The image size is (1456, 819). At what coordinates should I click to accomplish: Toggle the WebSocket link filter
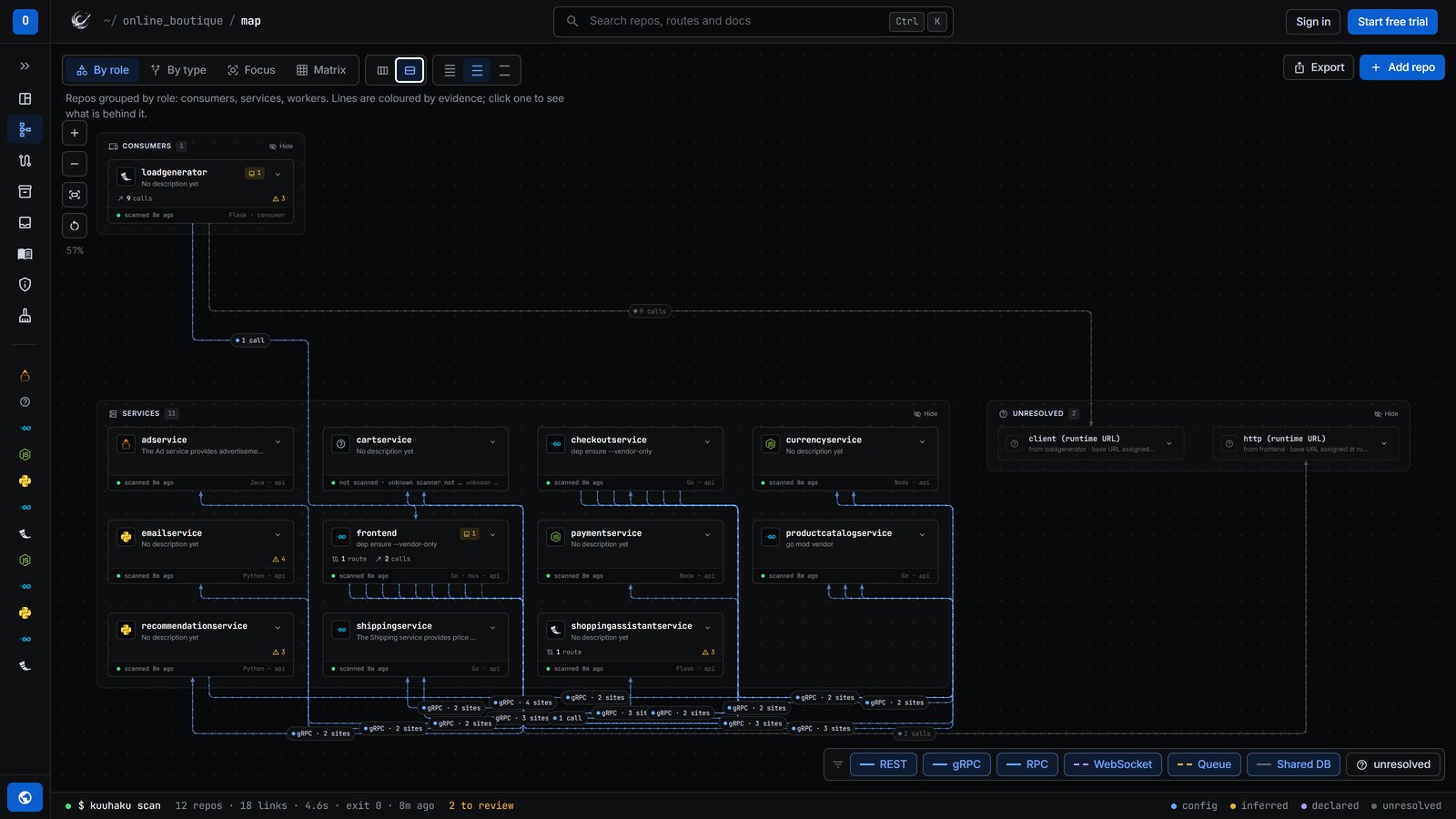[1113, 764]
